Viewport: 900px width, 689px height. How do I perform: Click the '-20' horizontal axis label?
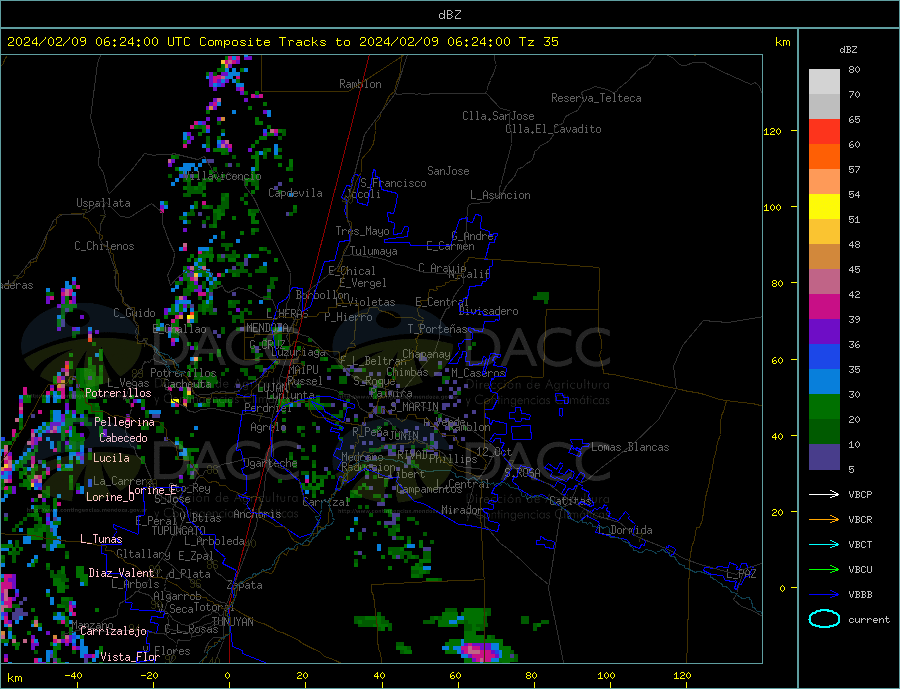(149, 676)
